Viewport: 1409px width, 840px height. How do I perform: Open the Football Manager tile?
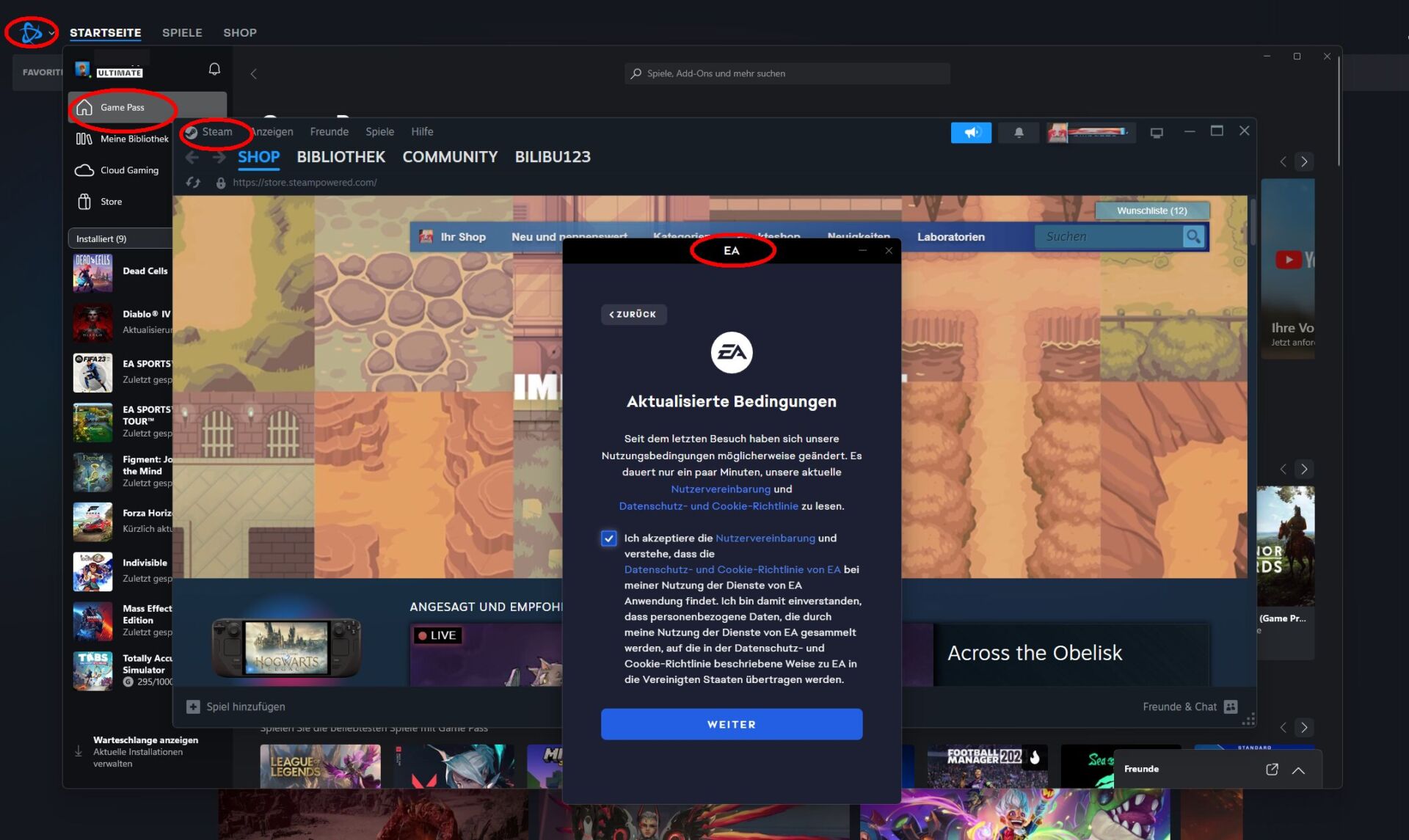[988, 767]
